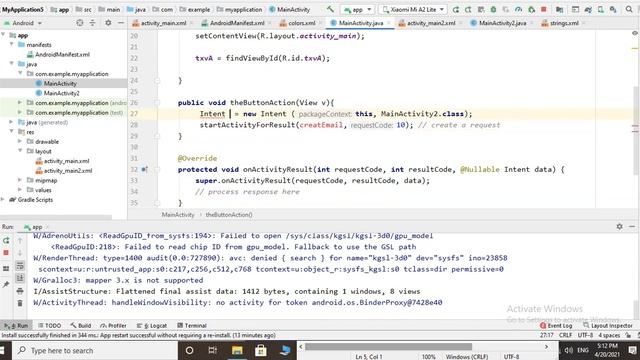Open Project Structure folder icon in toolbar
Image resolution: width=640 pixels, height=360 pixels.
(560, 9)
